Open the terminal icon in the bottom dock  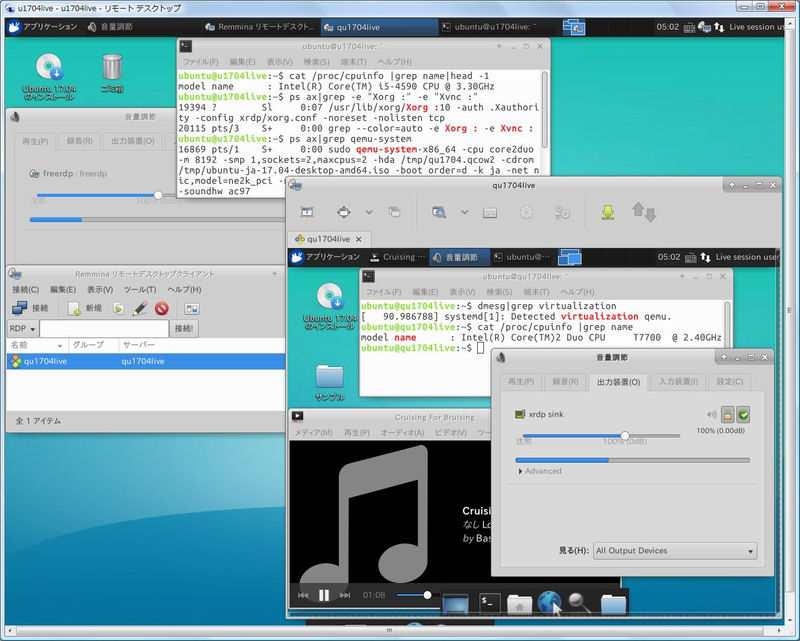489,602
